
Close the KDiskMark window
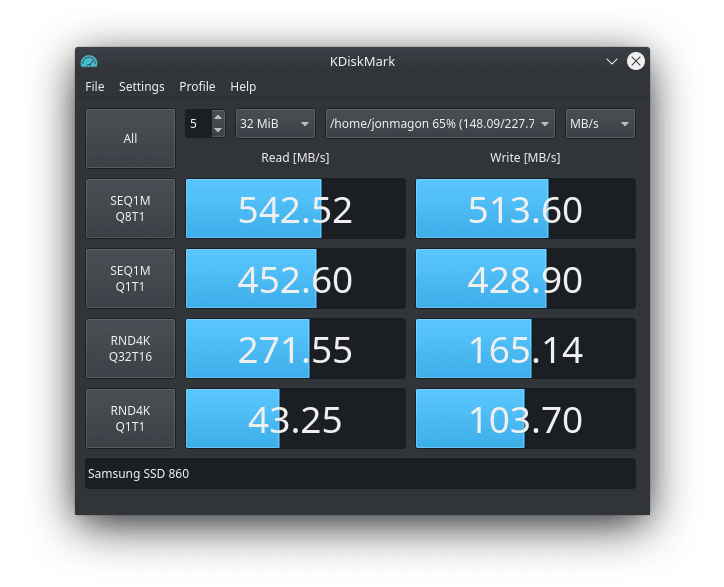[x=636, y=61]
